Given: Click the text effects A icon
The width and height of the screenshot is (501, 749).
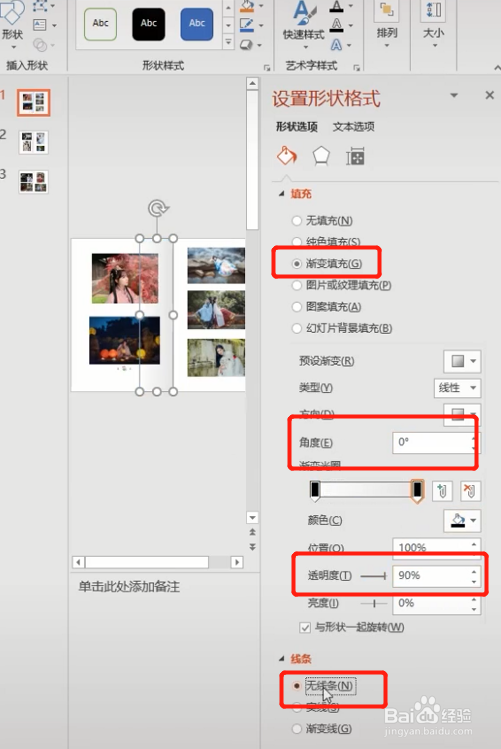Looking at the screenshot, I should pos(337,45).
